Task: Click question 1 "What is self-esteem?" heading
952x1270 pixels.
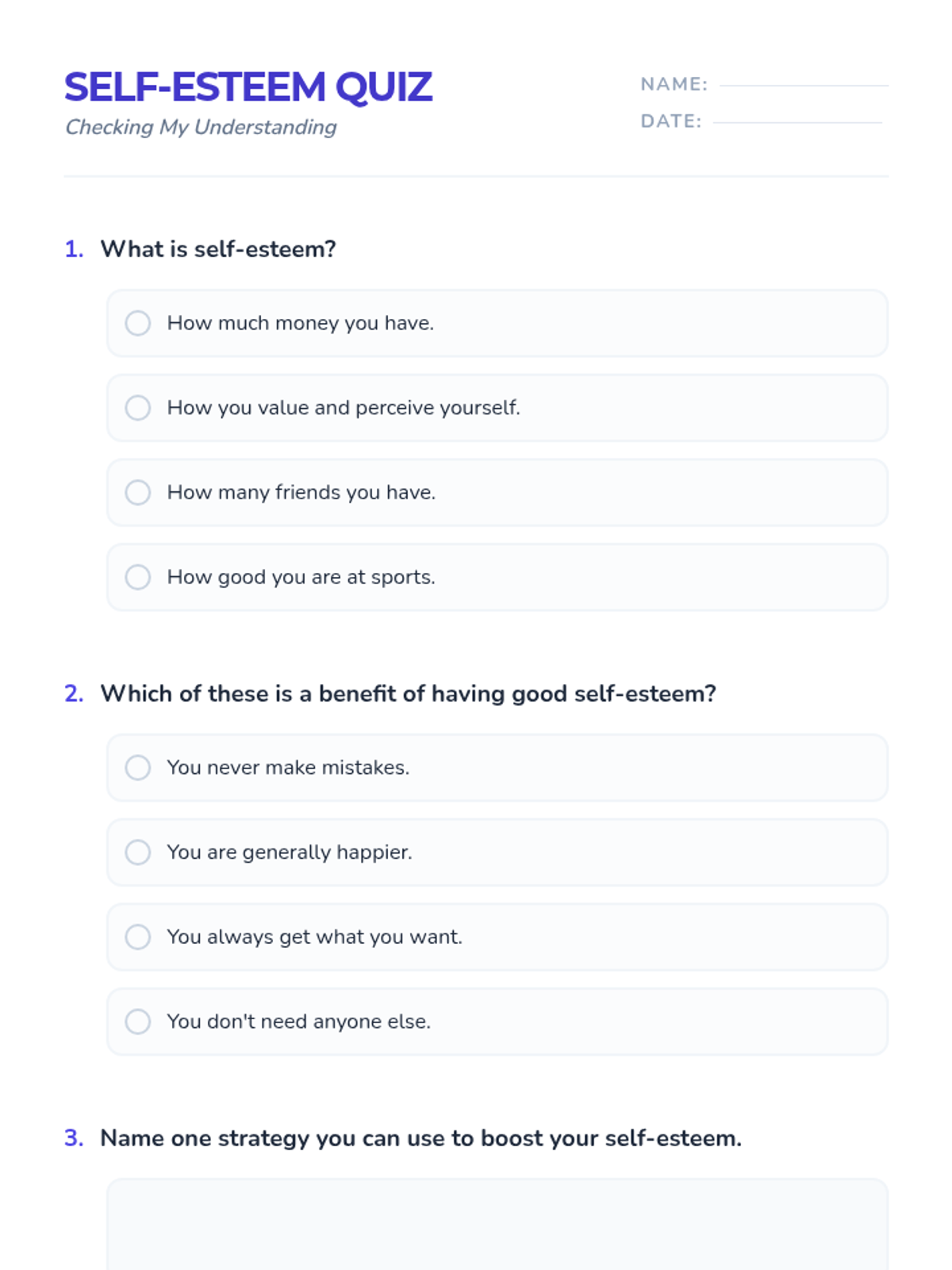Action: pyautogui.click(x=218, y=249)
